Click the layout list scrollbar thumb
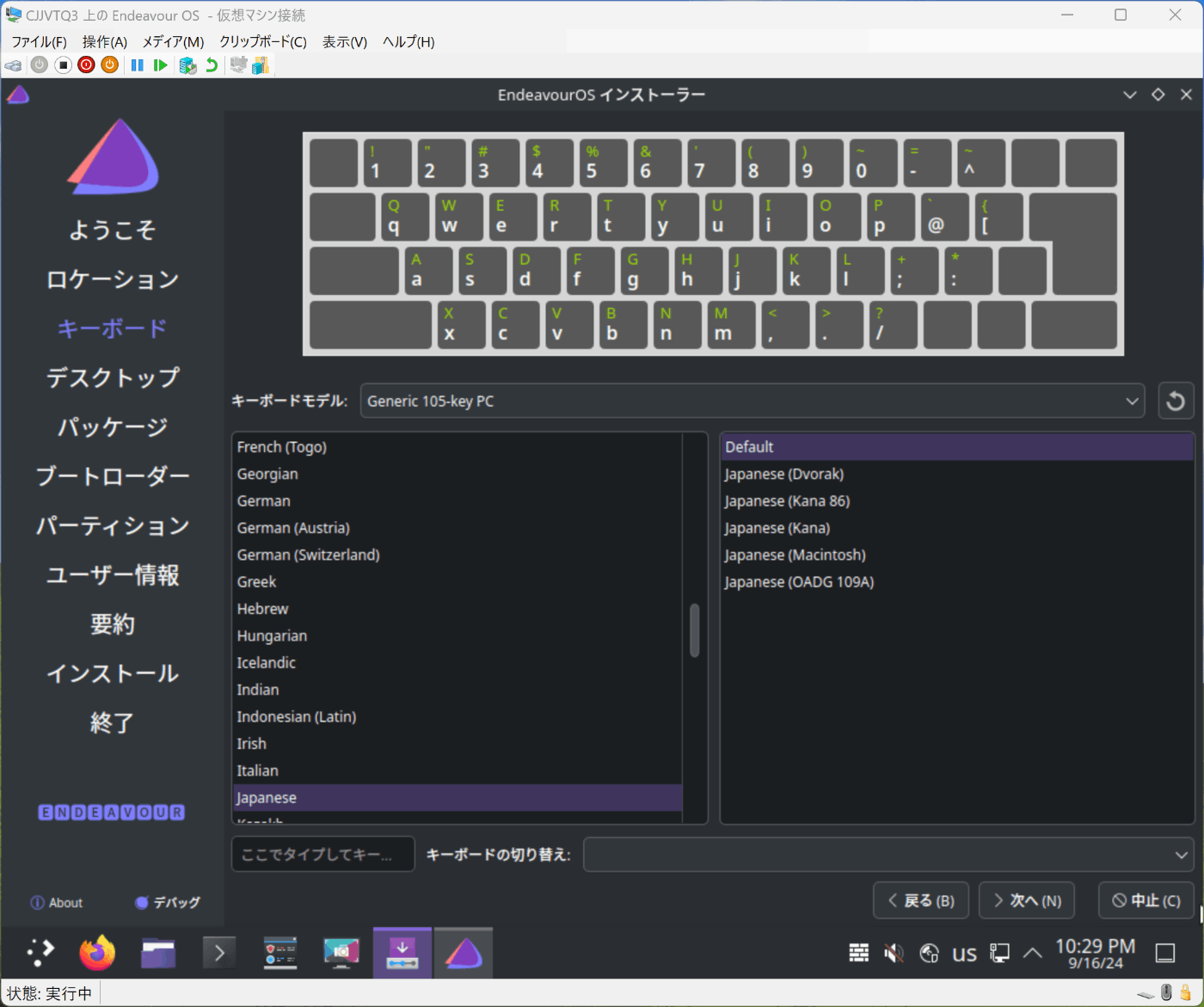 pos(695,630)
